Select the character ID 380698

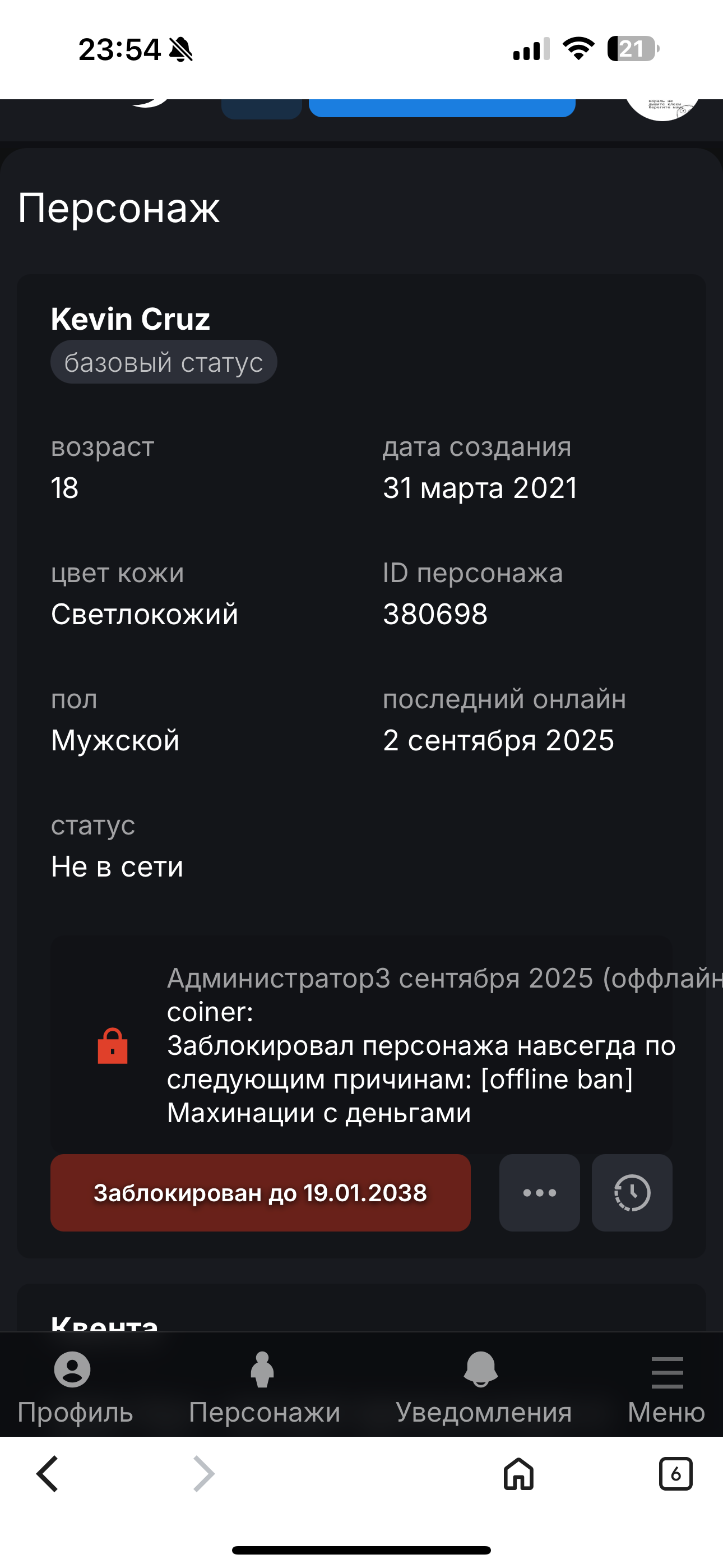[435, 614]
